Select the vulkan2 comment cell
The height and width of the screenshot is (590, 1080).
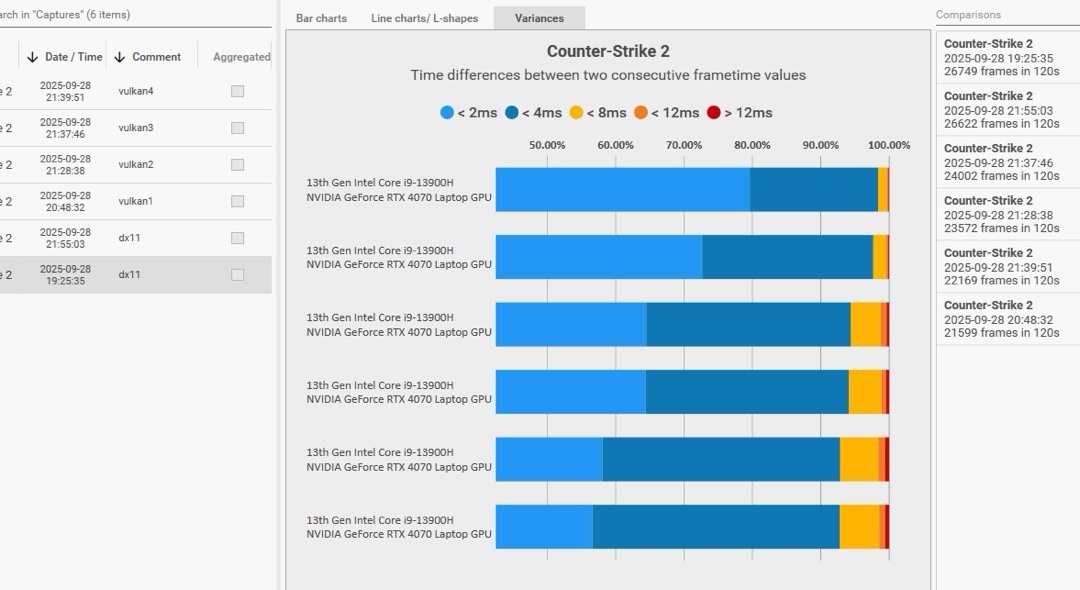click(136, 164)
